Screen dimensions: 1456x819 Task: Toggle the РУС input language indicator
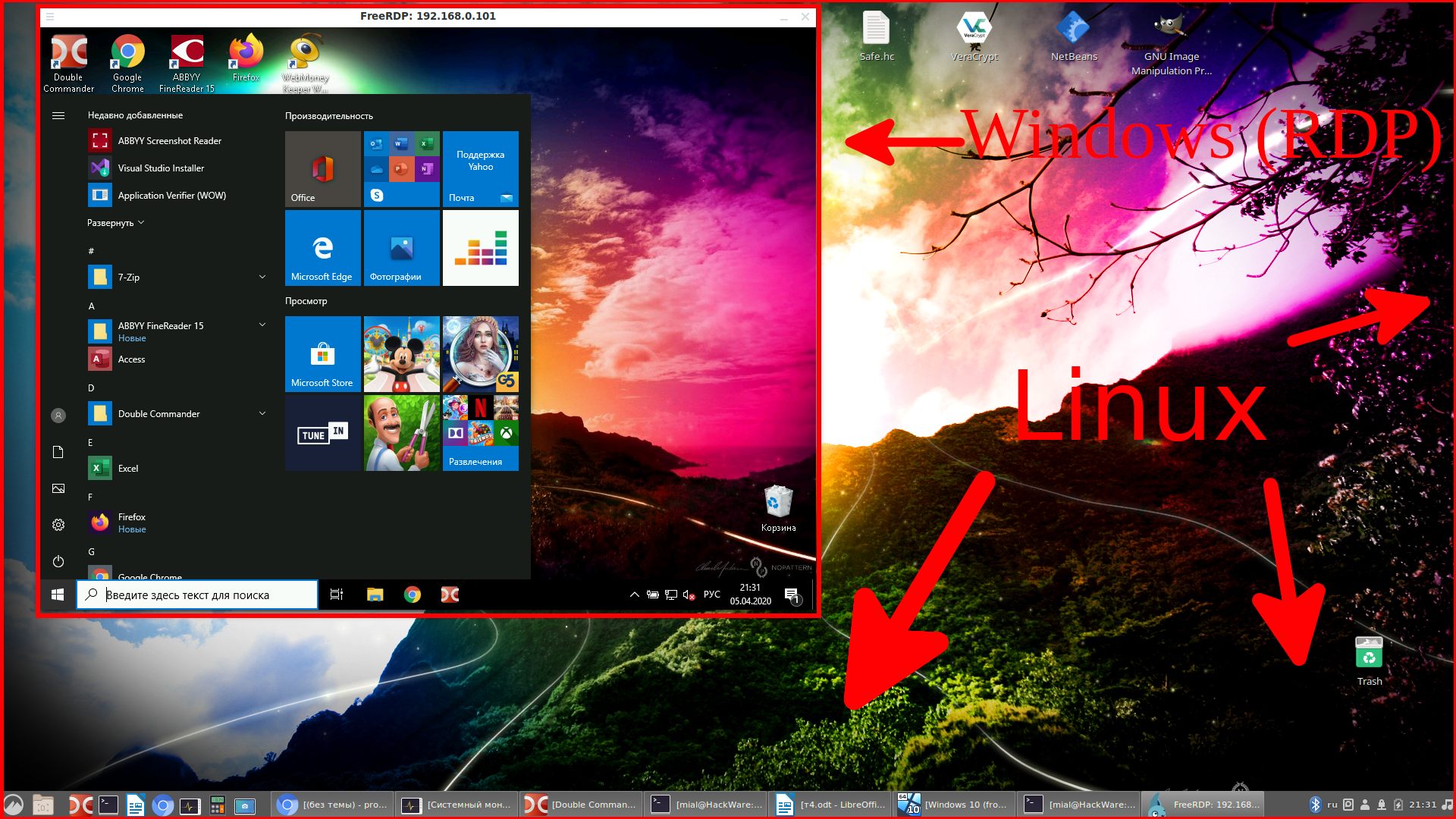pyautogui.click(x=711, y=595)
